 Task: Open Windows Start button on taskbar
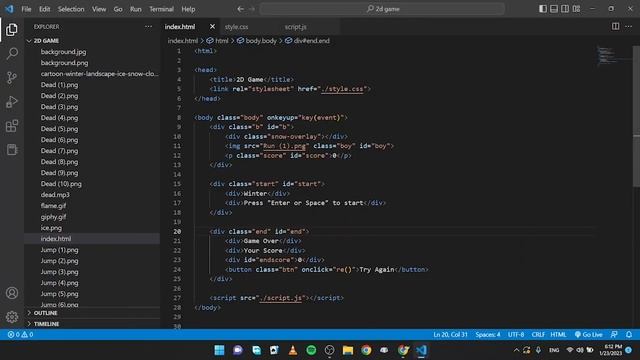[x=219, y=350]
